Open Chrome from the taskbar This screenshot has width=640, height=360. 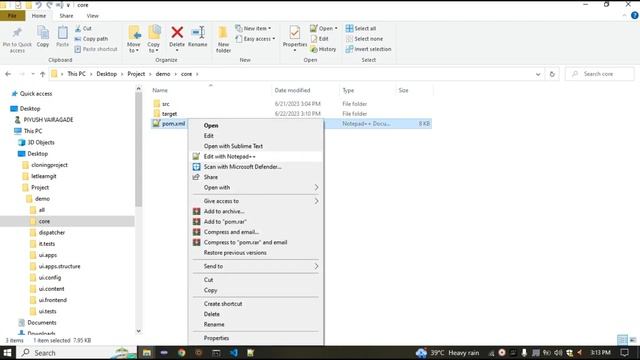pos(182,353)
